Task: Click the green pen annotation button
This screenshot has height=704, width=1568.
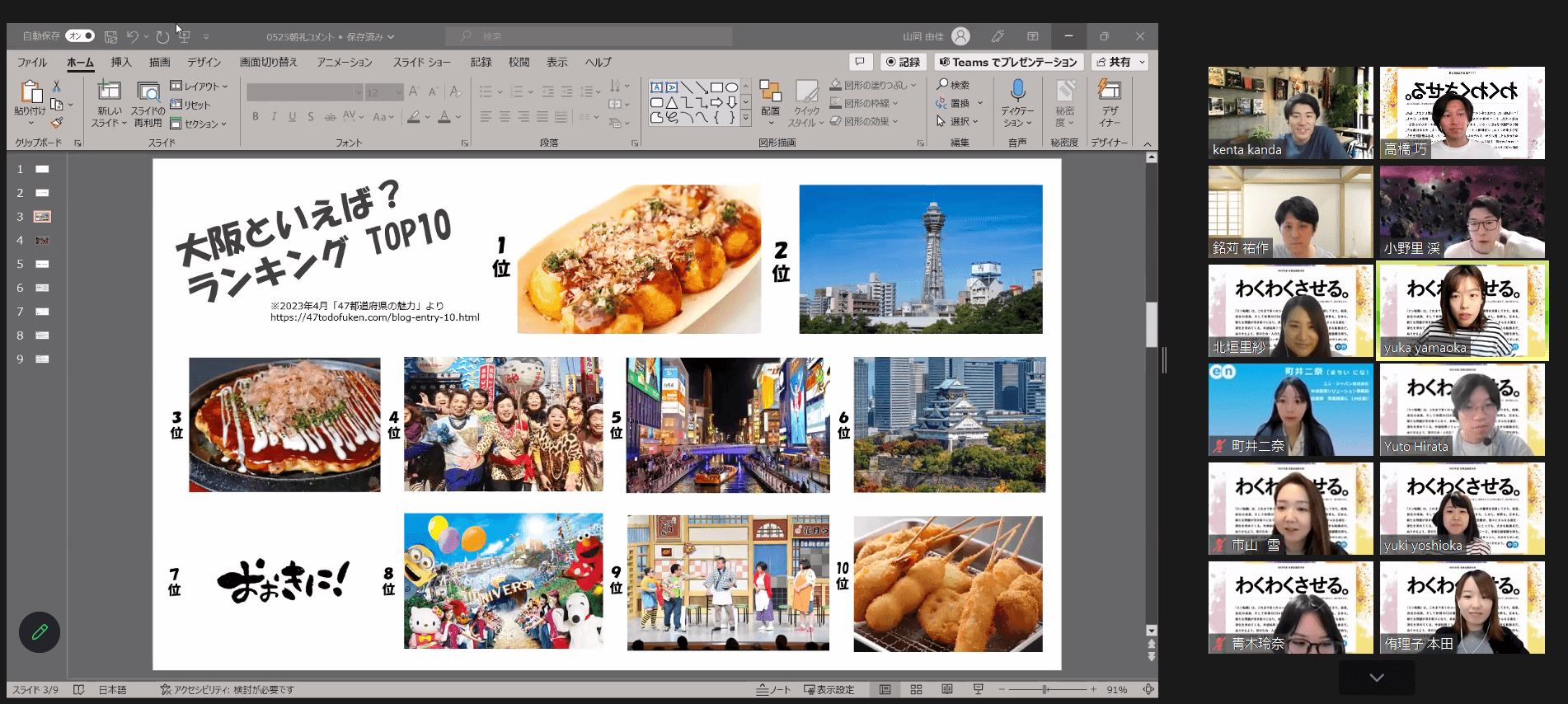Action: pyautogui.click(x=40, y=632)
